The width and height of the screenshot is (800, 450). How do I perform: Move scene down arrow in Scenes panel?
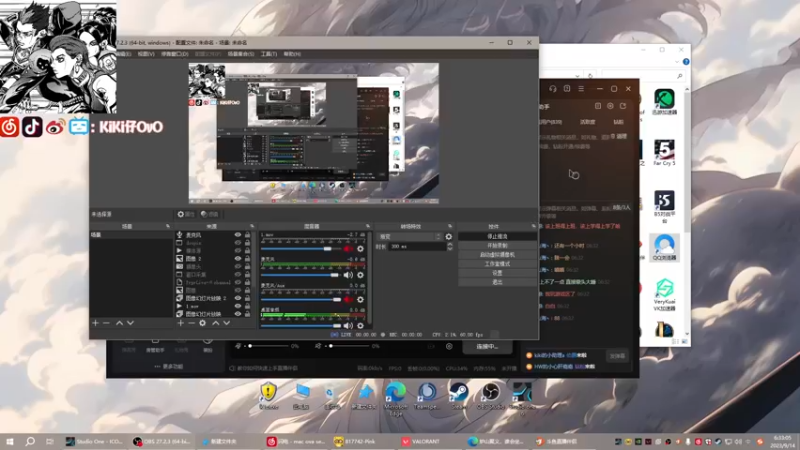[130, 323]
